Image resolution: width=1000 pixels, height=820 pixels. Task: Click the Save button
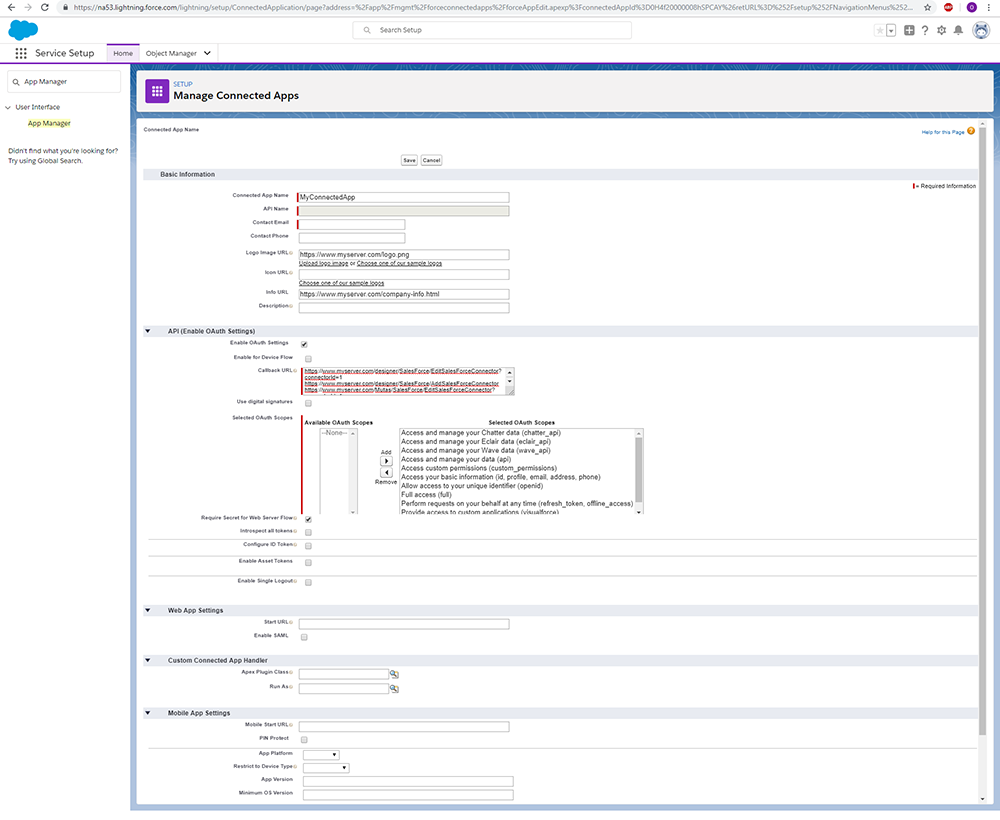[x=409, y=161]
